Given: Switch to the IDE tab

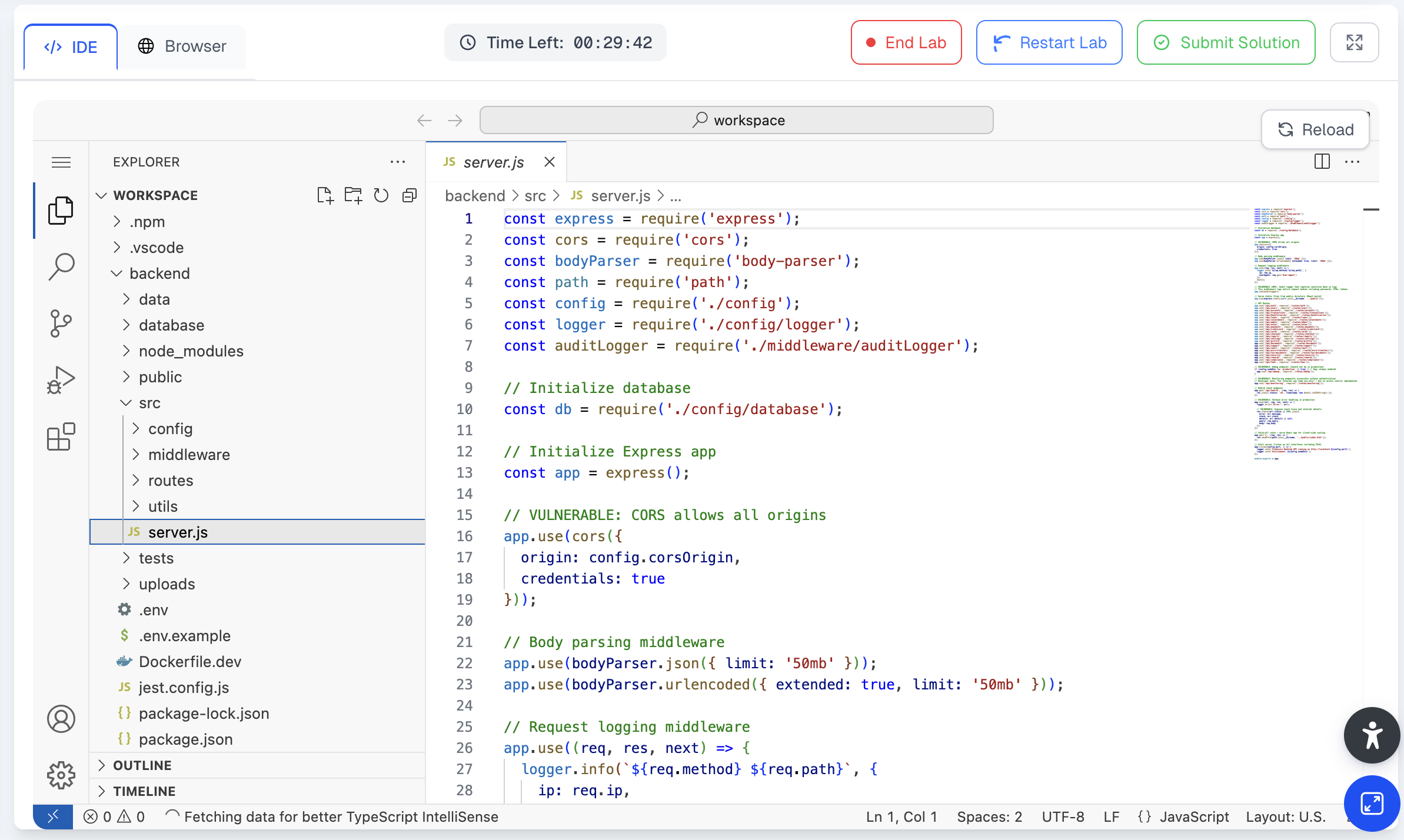Looking at the screenshot, I should click(71, 47).
